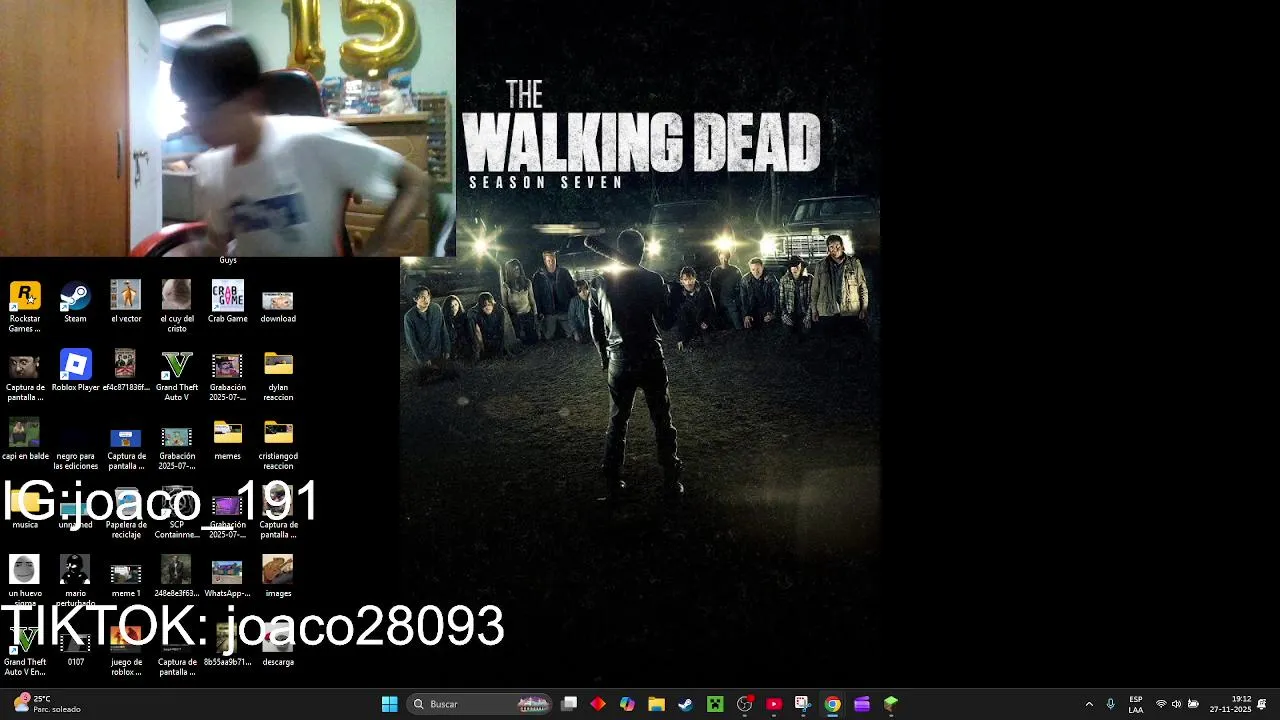Open the volume speaker tray icon

point(1176,704)
